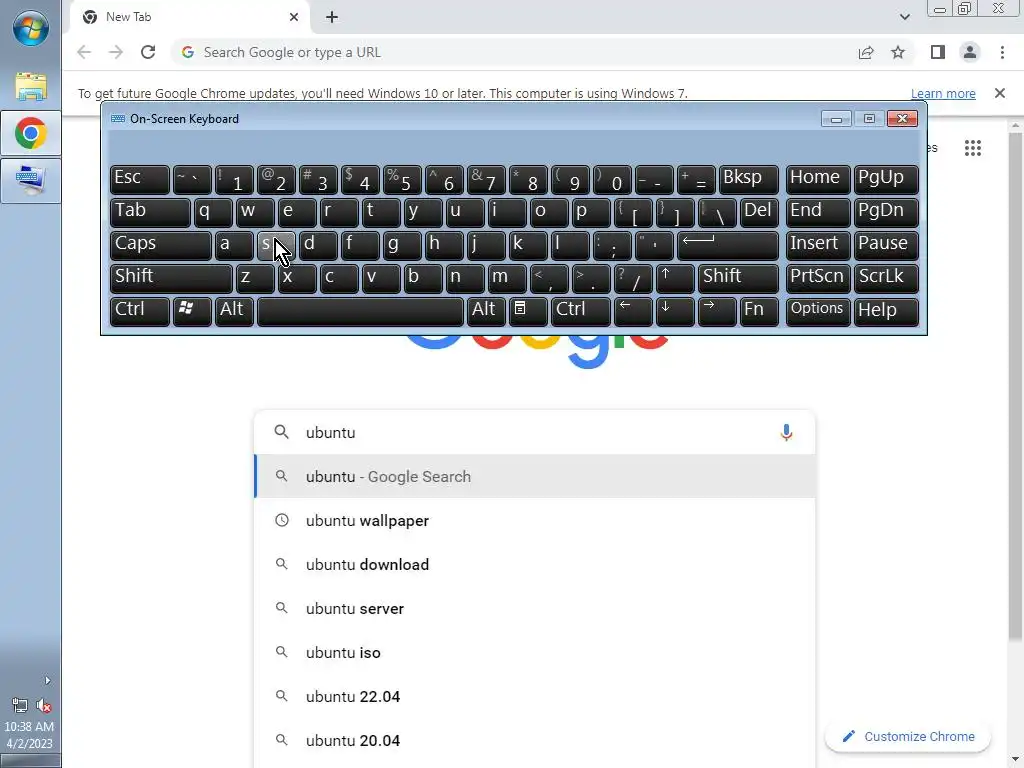Toggle the Caps key on keyboard
1024x768 pixels.
point(161,246)
